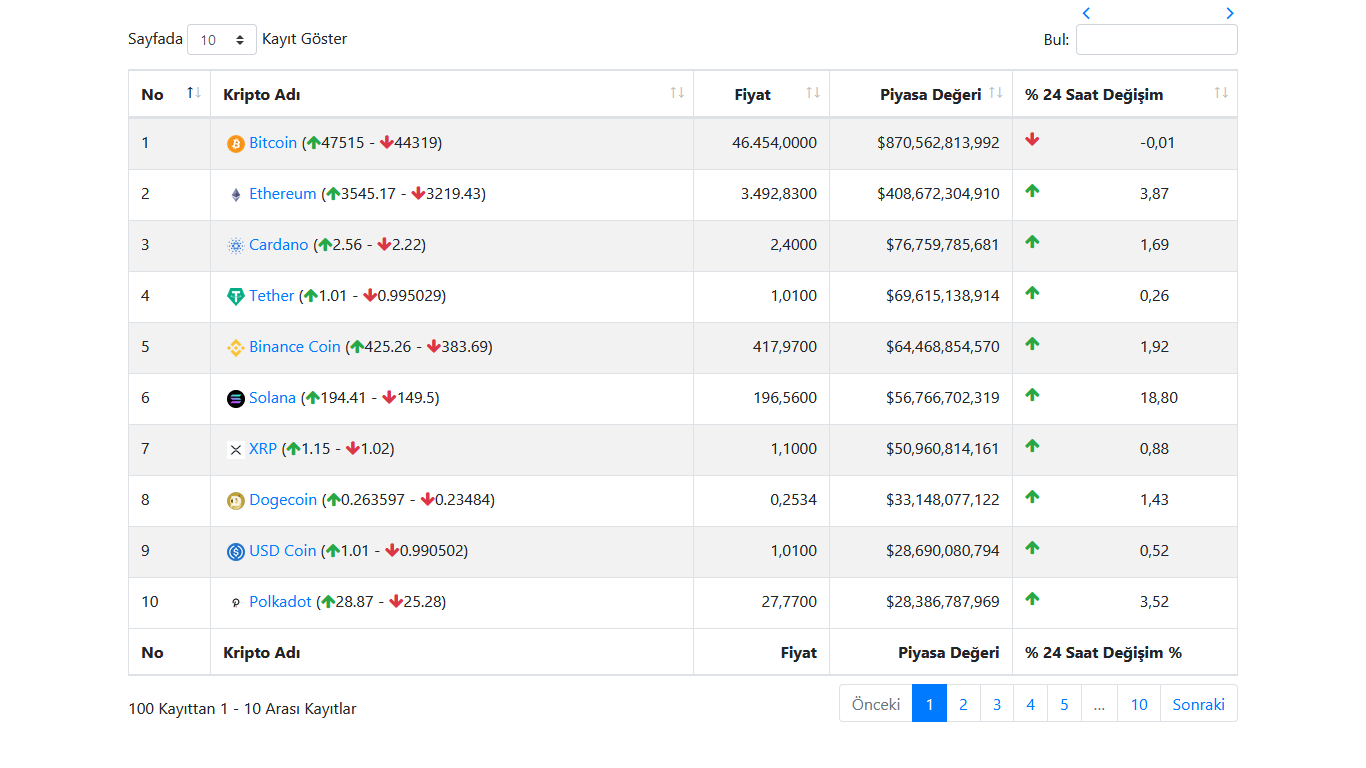
Task: Click the left chevron arrow above search
Action: pos(1086,13)
